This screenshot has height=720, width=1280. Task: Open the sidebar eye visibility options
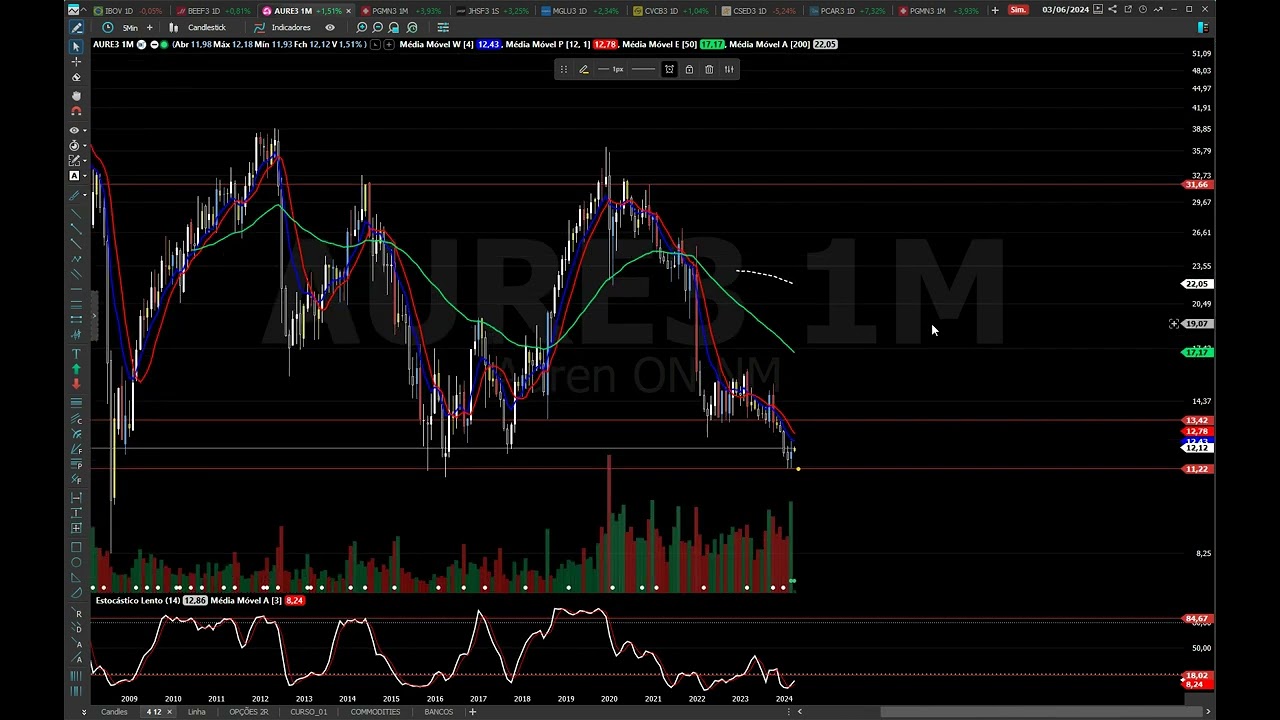pos(76,130)
